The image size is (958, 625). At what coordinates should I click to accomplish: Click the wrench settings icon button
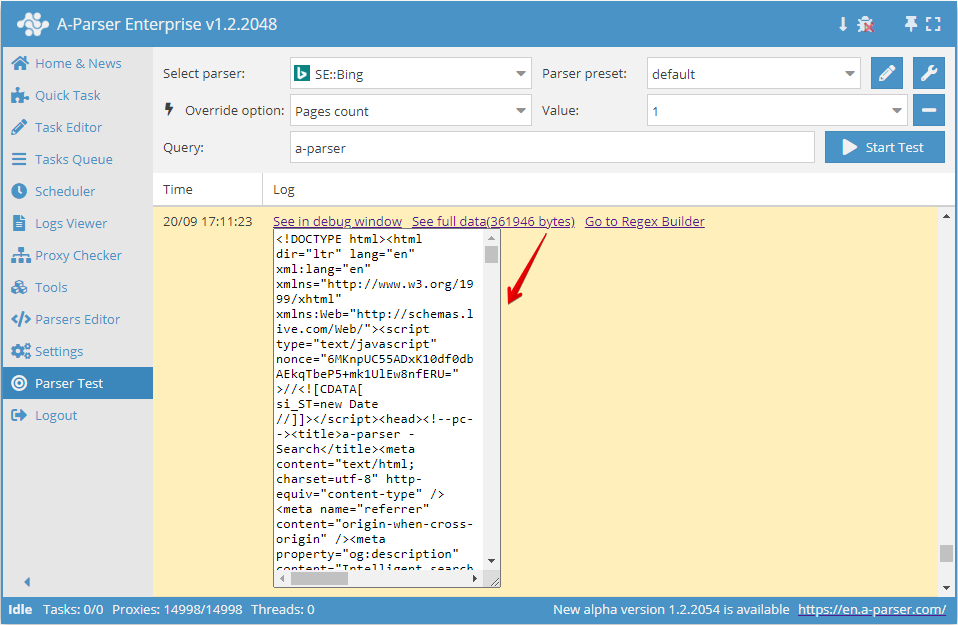click(928, 73)
